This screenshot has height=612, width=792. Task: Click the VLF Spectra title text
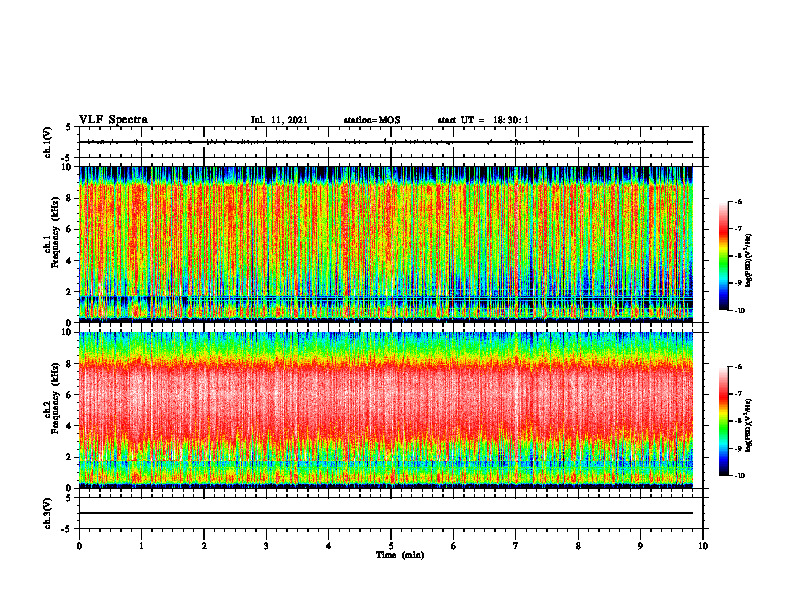coord(113,120)
